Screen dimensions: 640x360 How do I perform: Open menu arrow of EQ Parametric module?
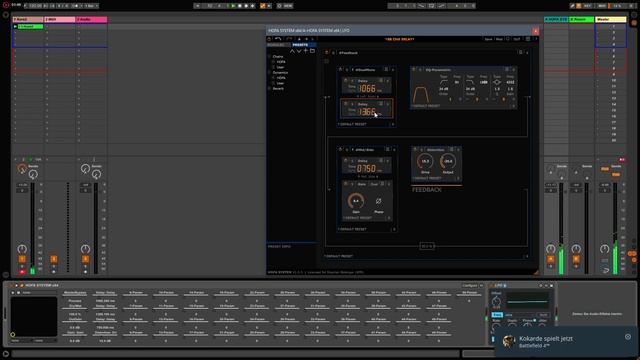click(514, 70)
